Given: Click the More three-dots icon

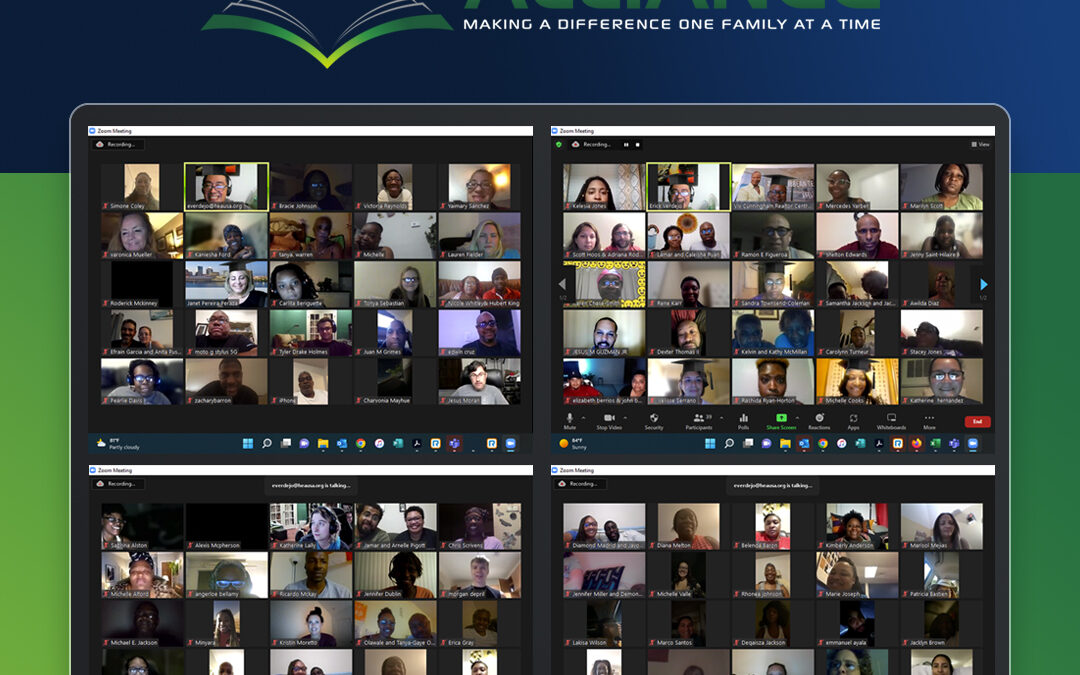Looking at the screenshot, I should coord(929,418).
